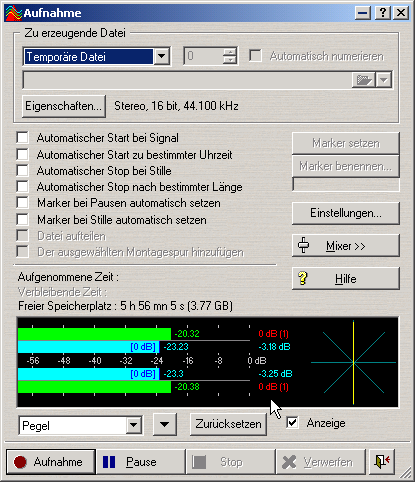
Task: Click the WaveLab logo in title bar
Action: (x=14, y=13)
